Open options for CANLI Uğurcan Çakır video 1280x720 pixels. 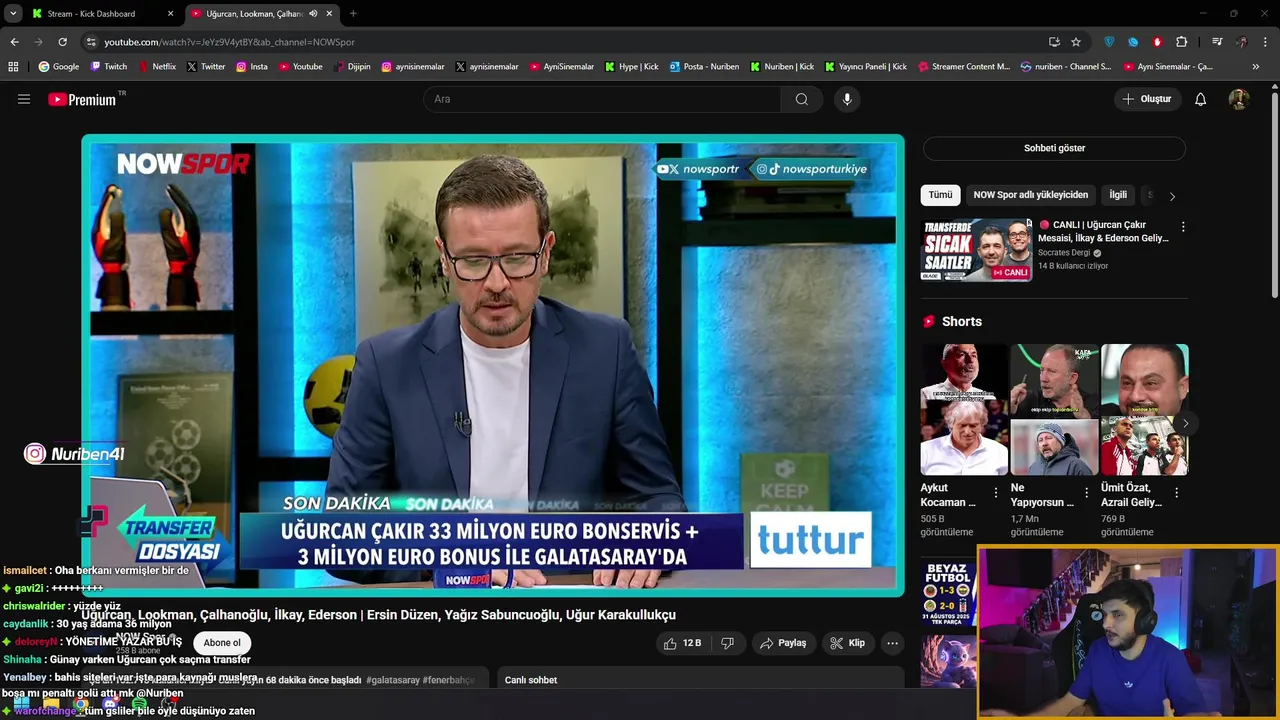[x=1183, y=227]
